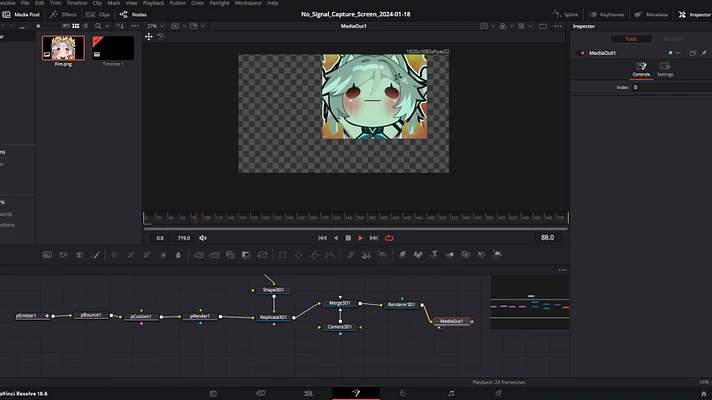The height and width of the screenshot is (400, 712).
Task: Toggle Effects panel button
Action: [63, 15]
